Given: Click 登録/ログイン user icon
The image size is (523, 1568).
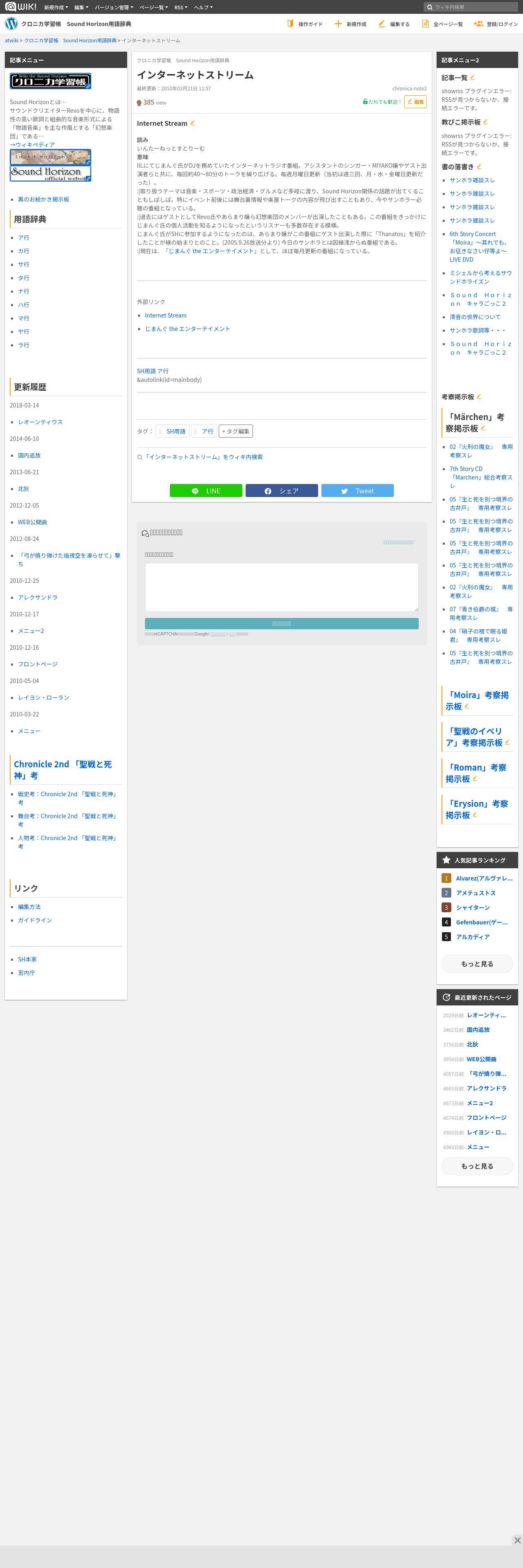Looking at the screenshot, I should click(x=479, y=24).
